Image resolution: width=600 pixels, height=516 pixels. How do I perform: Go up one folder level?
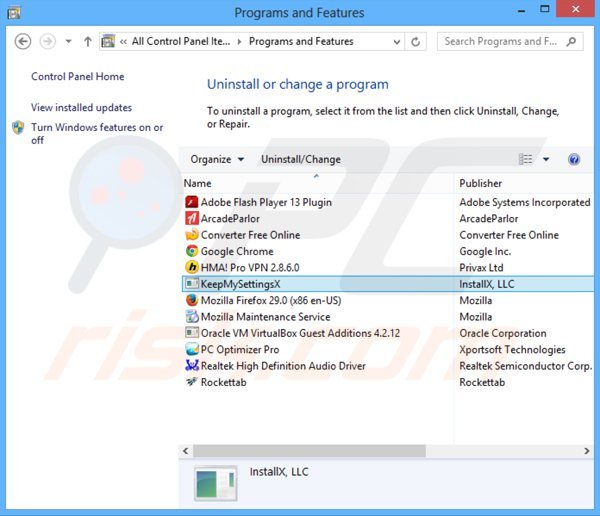pyautogui.click(x=88, y=41)
